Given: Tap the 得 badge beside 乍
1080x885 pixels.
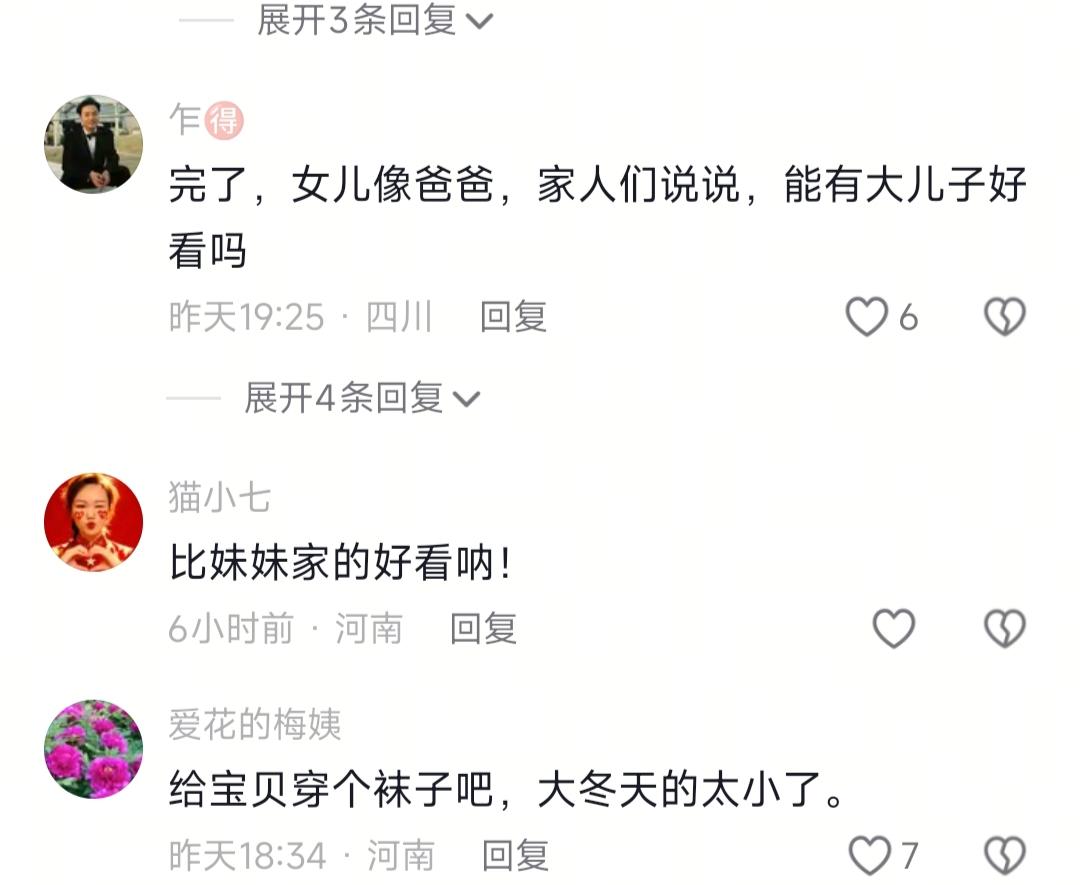Looking at the screenshot, I should [225, 121].
